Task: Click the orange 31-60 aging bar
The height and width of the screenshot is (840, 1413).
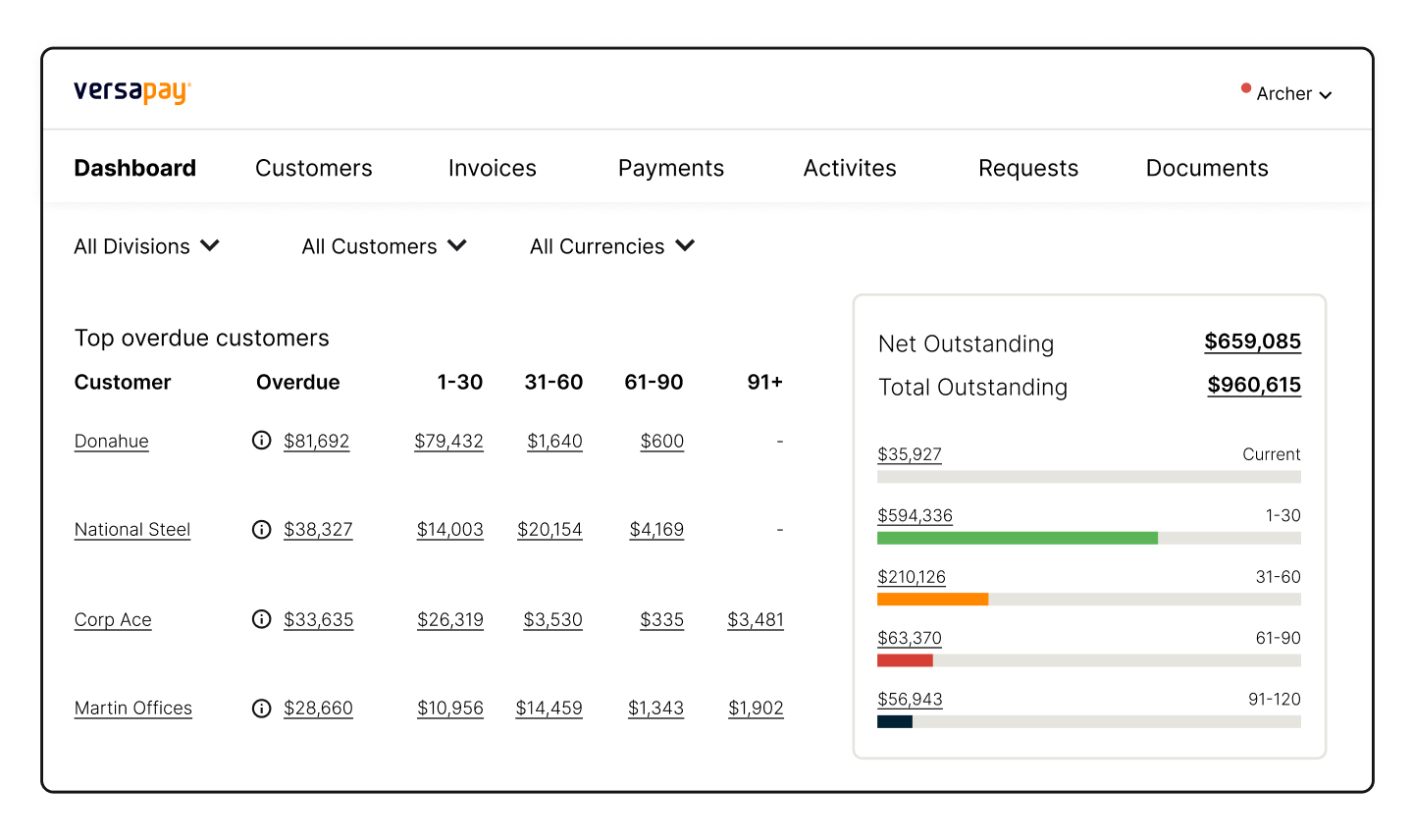Action: 932,600
